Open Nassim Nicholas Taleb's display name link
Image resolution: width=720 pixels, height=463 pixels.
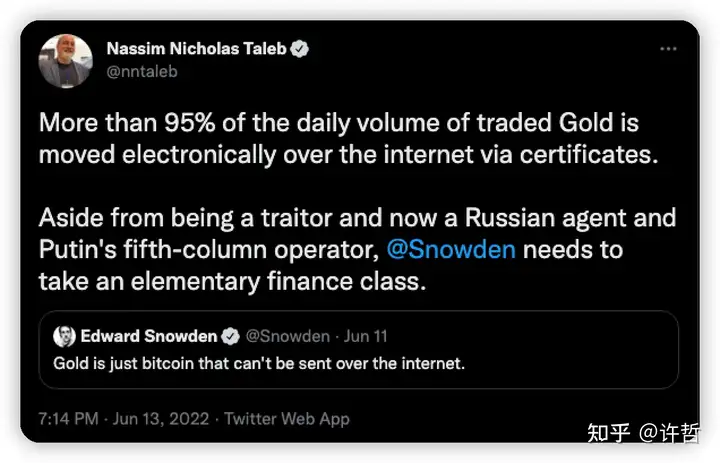pos(195,49)
